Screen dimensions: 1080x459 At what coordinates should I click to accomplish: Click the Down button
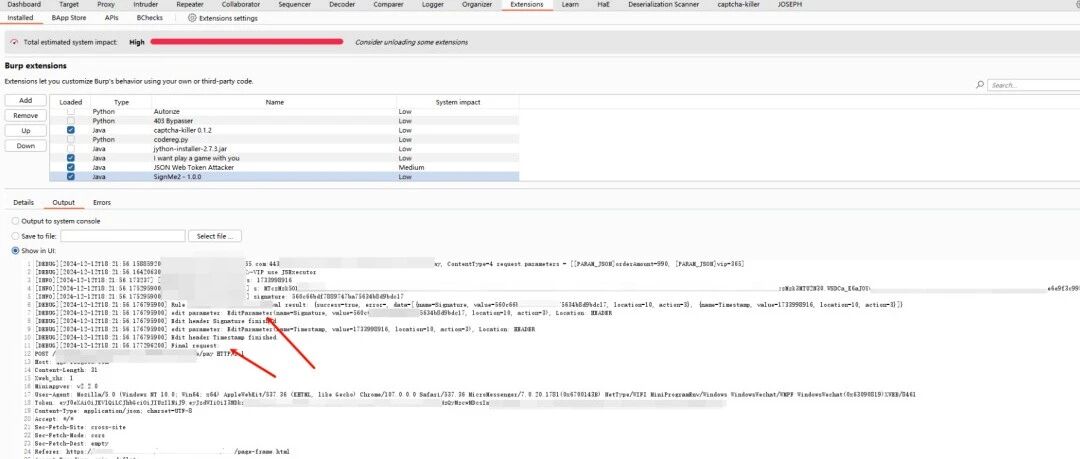pos(25,146)
